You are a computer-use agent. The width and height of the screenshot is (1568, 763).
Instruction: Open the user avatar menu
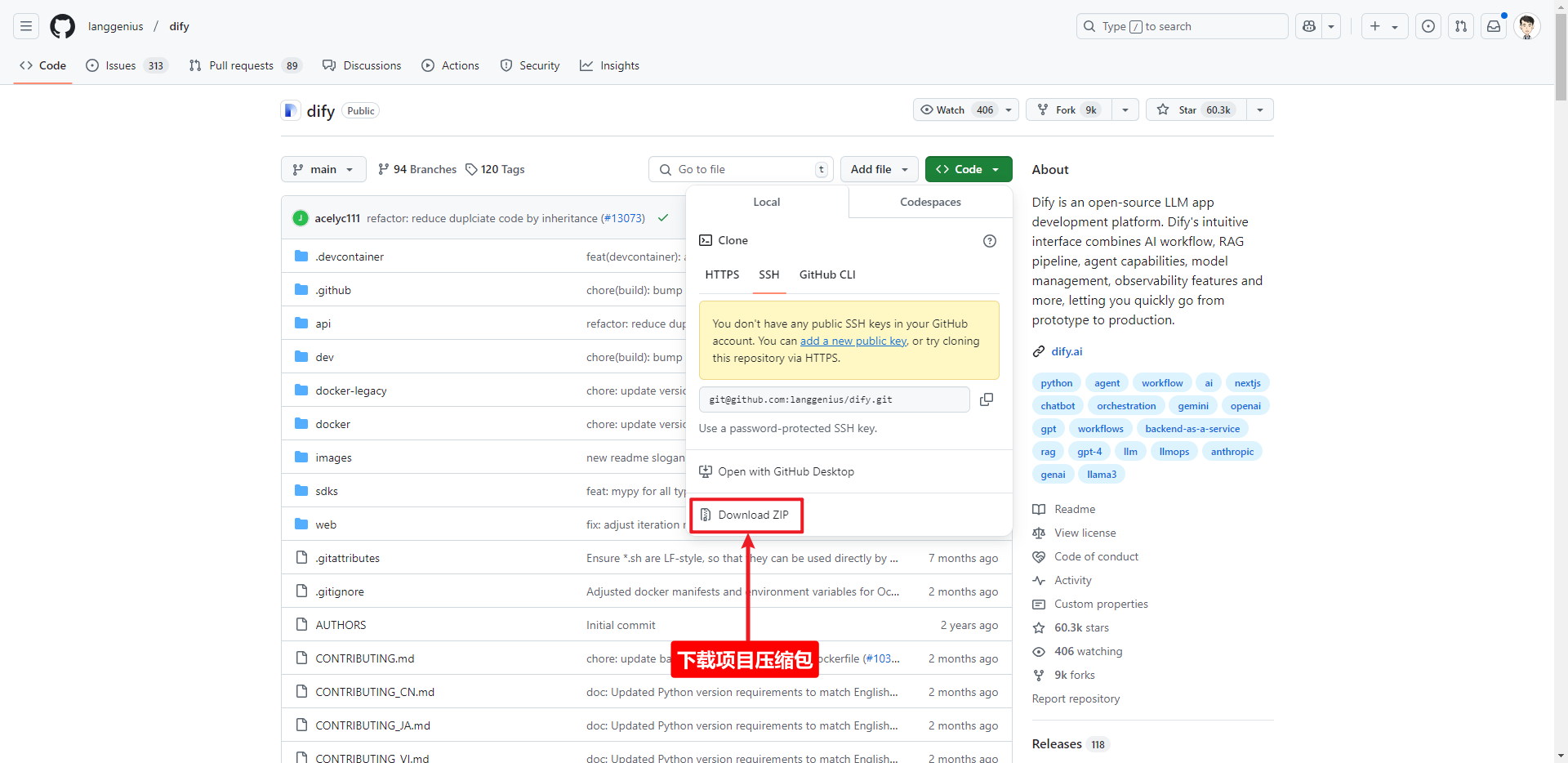tap(1526, 26)
